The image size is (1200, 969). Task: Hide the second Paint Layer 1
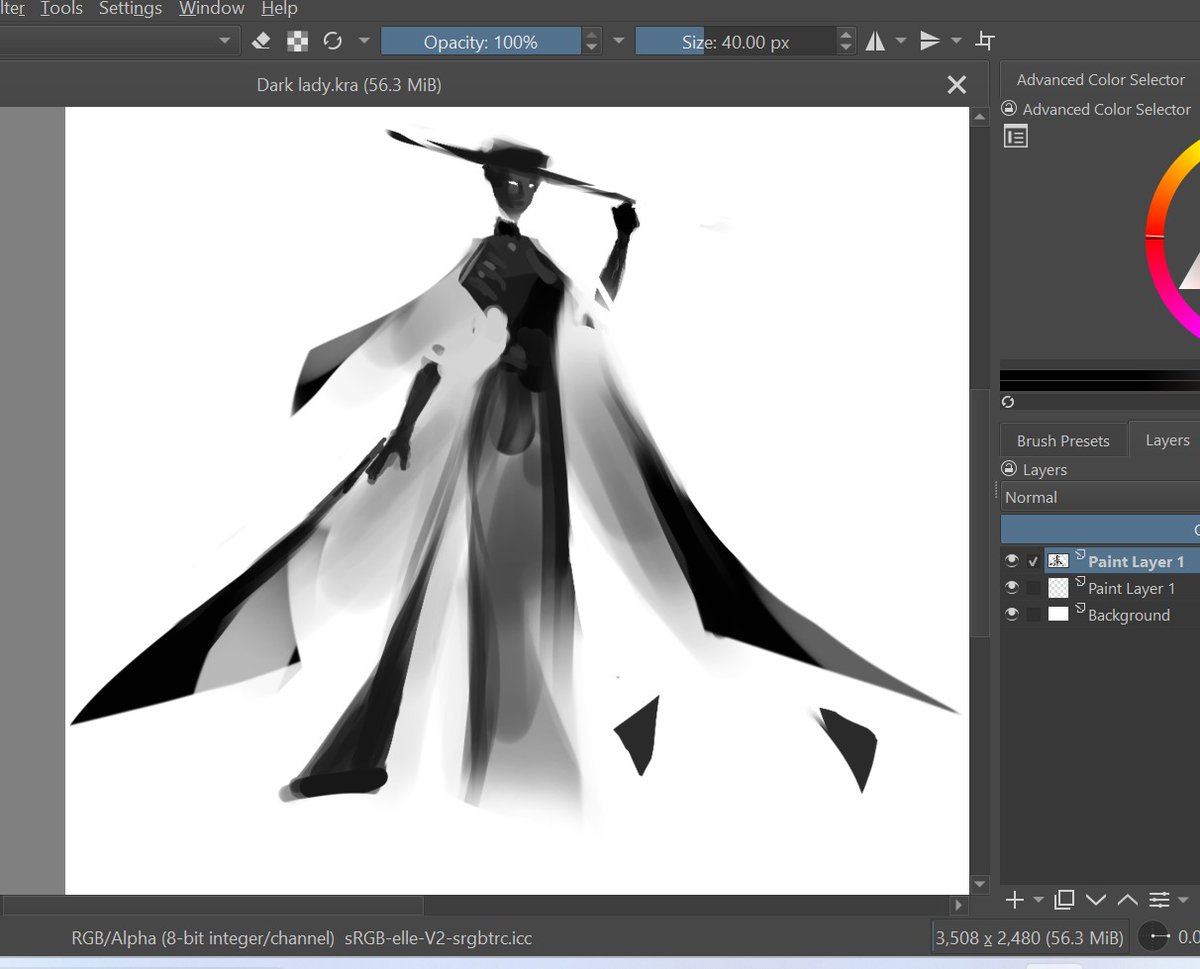click(x=1012, y=587)
